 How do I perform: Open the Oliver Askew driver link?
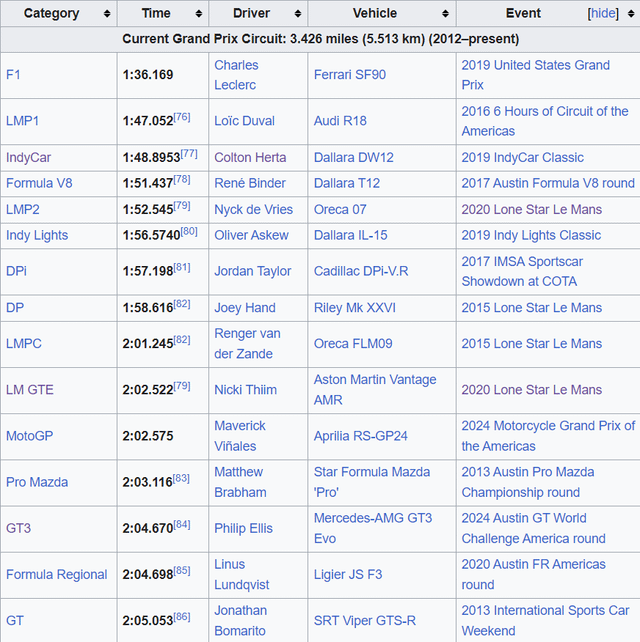[251, 235]
